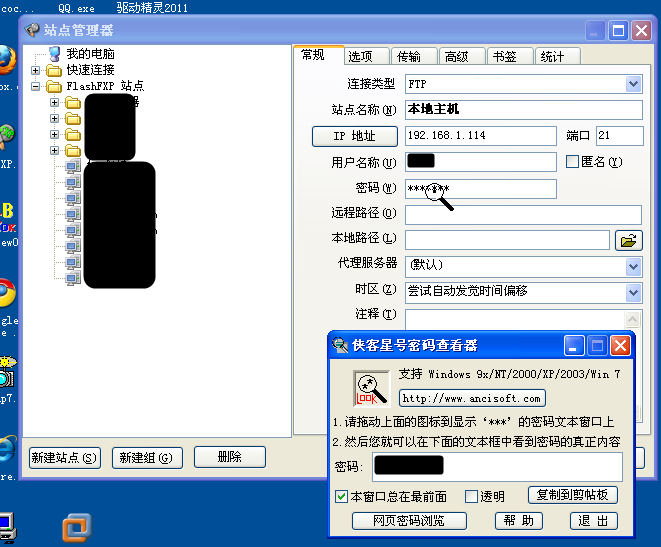
Task: Expand the first subfolder under FlashFXP 站点
Action: click(54, 102)
